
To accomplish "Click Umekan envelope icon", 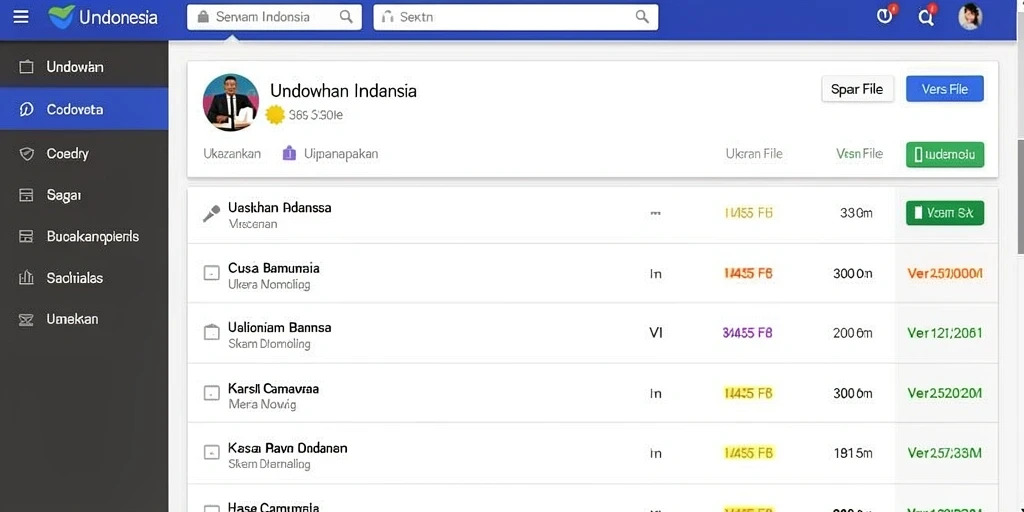I will (26, 319).
